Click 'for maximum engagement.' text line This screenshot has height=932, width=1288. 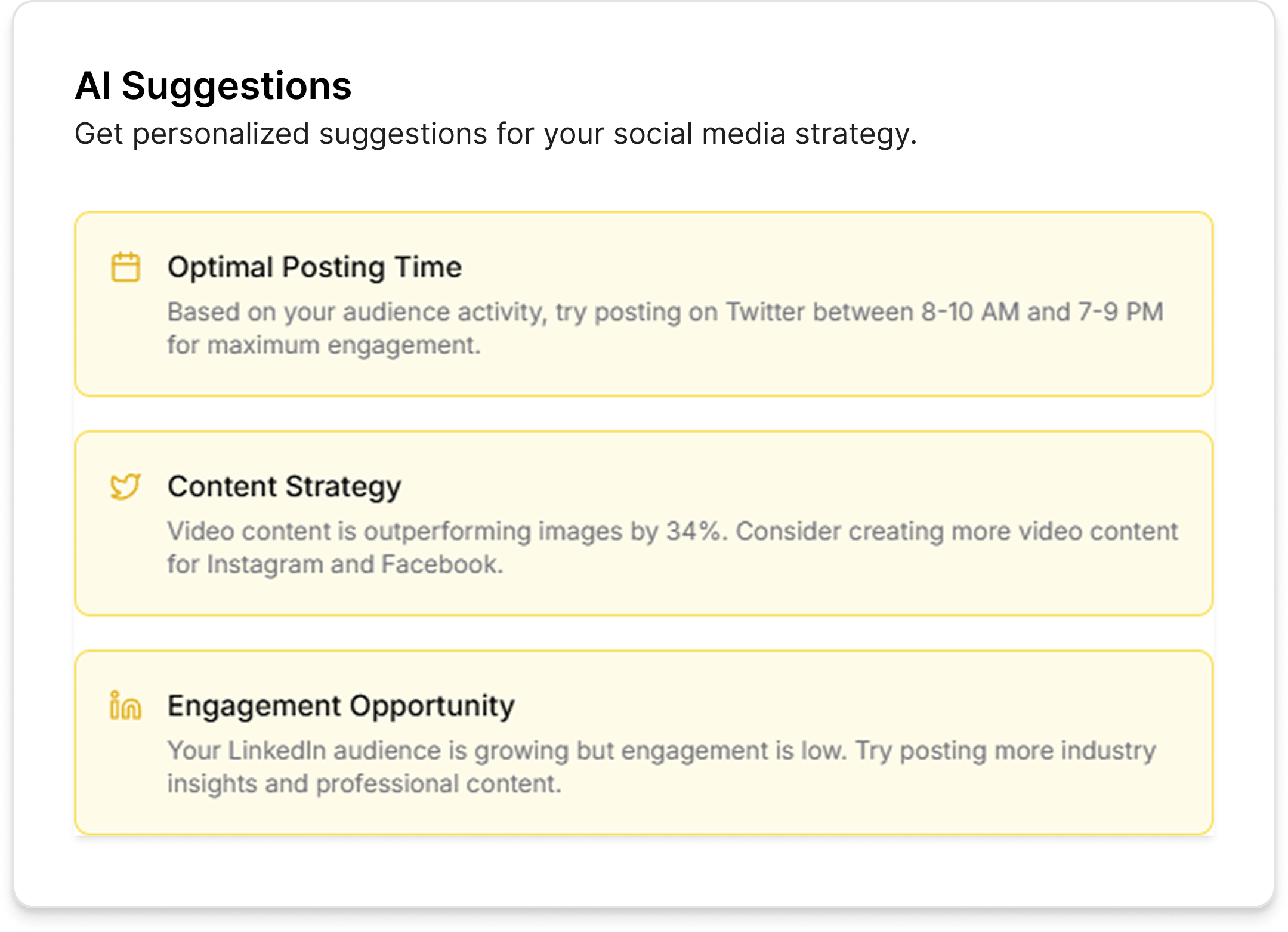point(323,345)
